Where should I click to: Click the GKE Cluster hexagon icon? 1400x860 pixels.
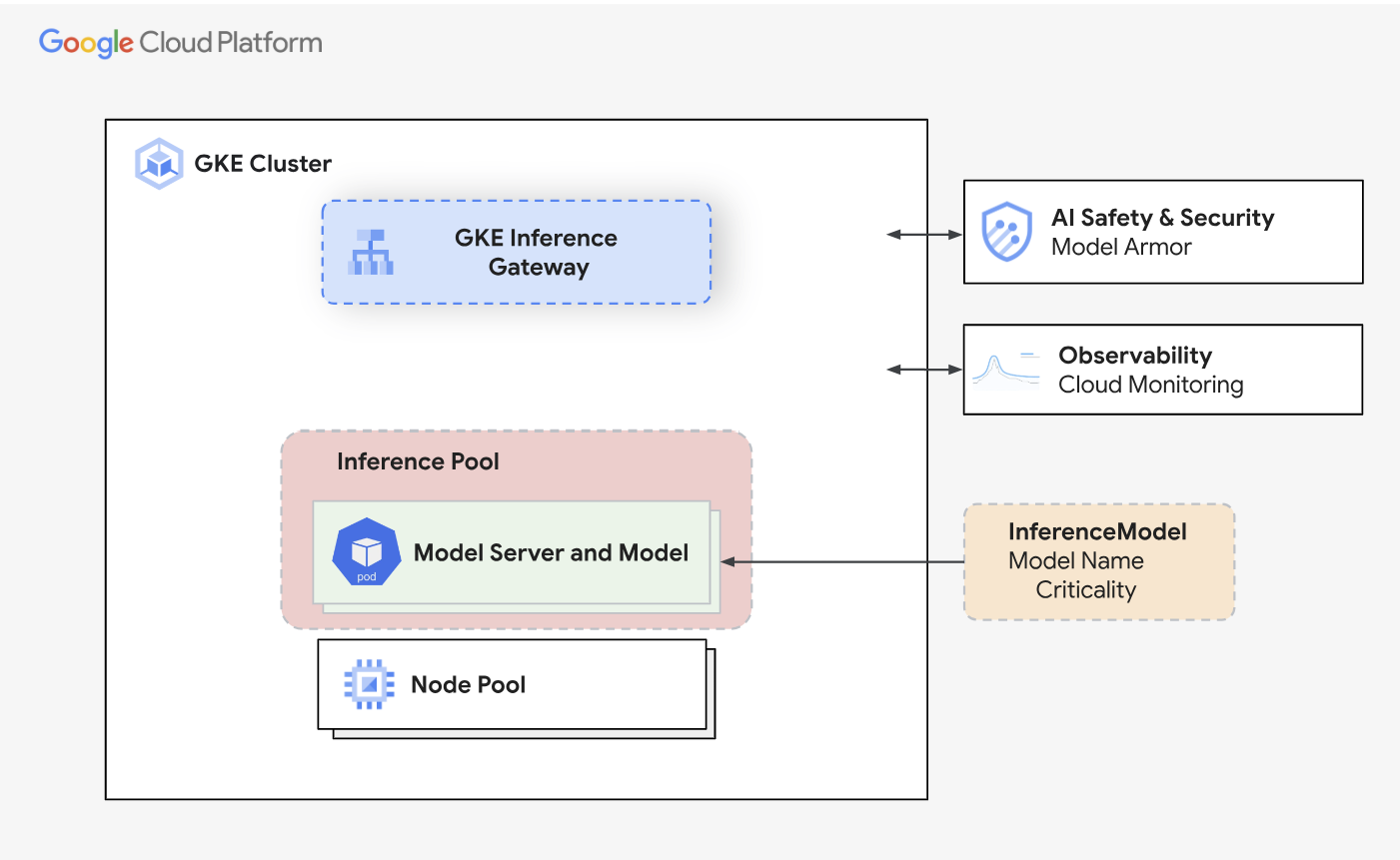coord(159,164)
